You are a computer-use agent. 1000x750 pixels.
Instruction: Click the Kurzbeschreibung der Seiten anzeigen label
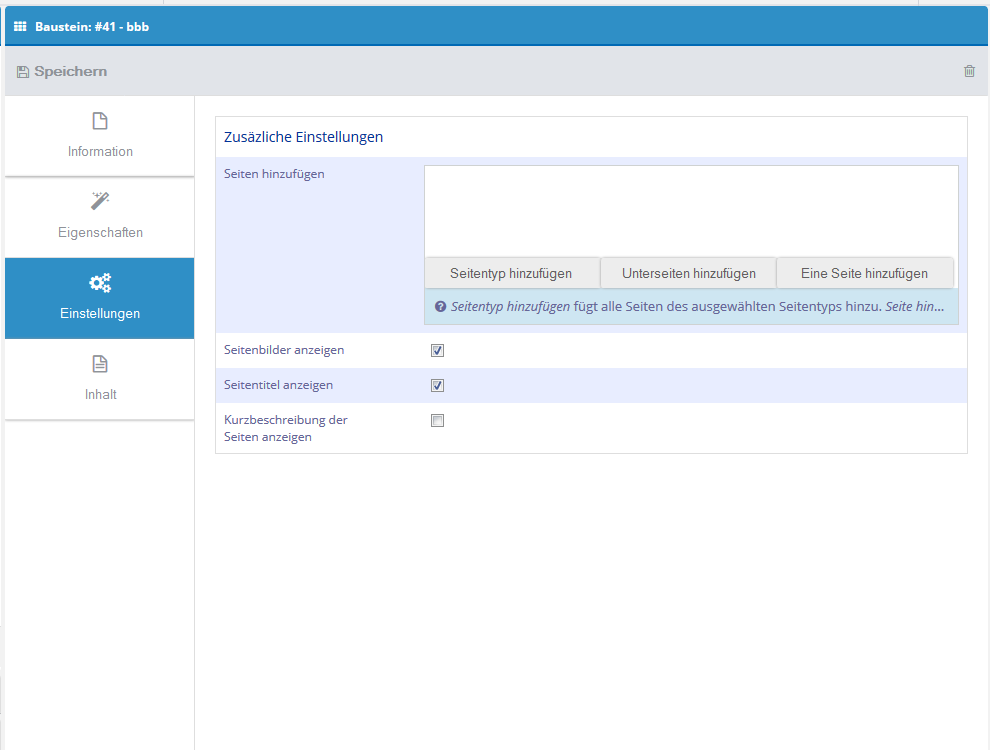coord(286,428)
